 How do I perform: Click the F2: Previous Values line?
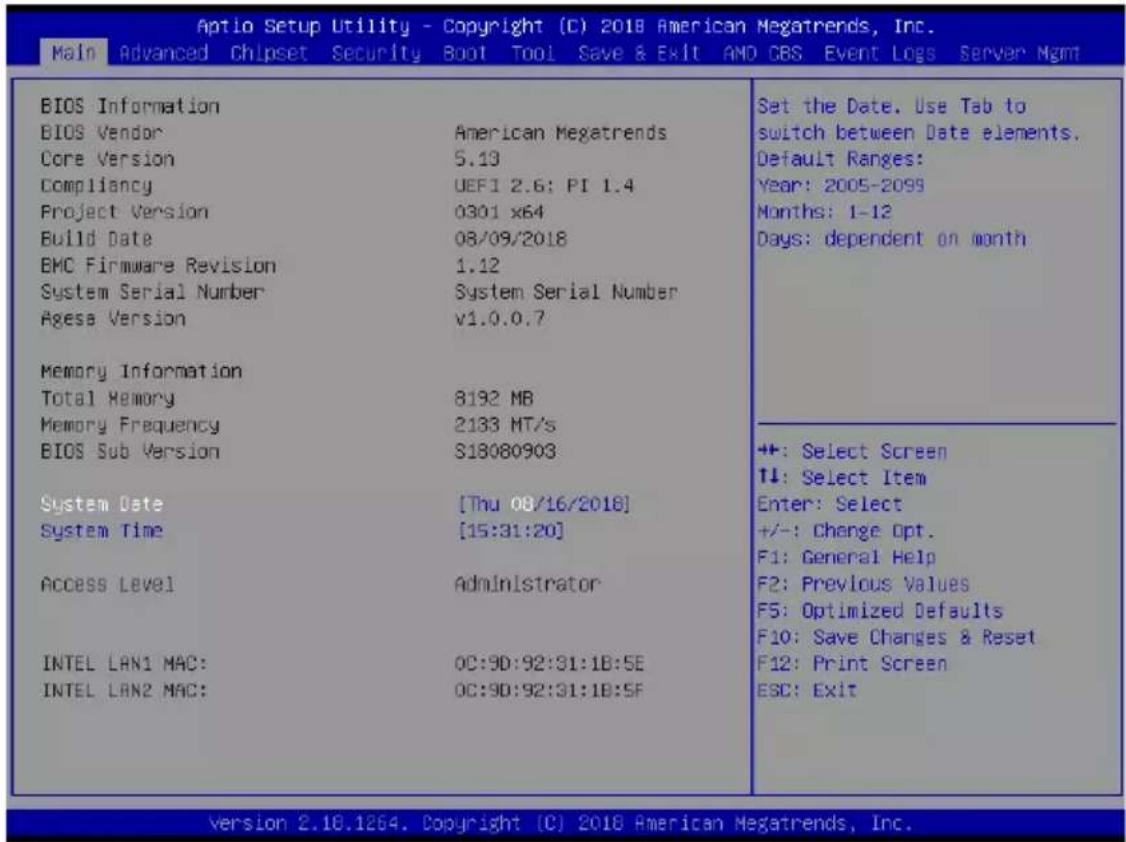(x=863, y=584)
